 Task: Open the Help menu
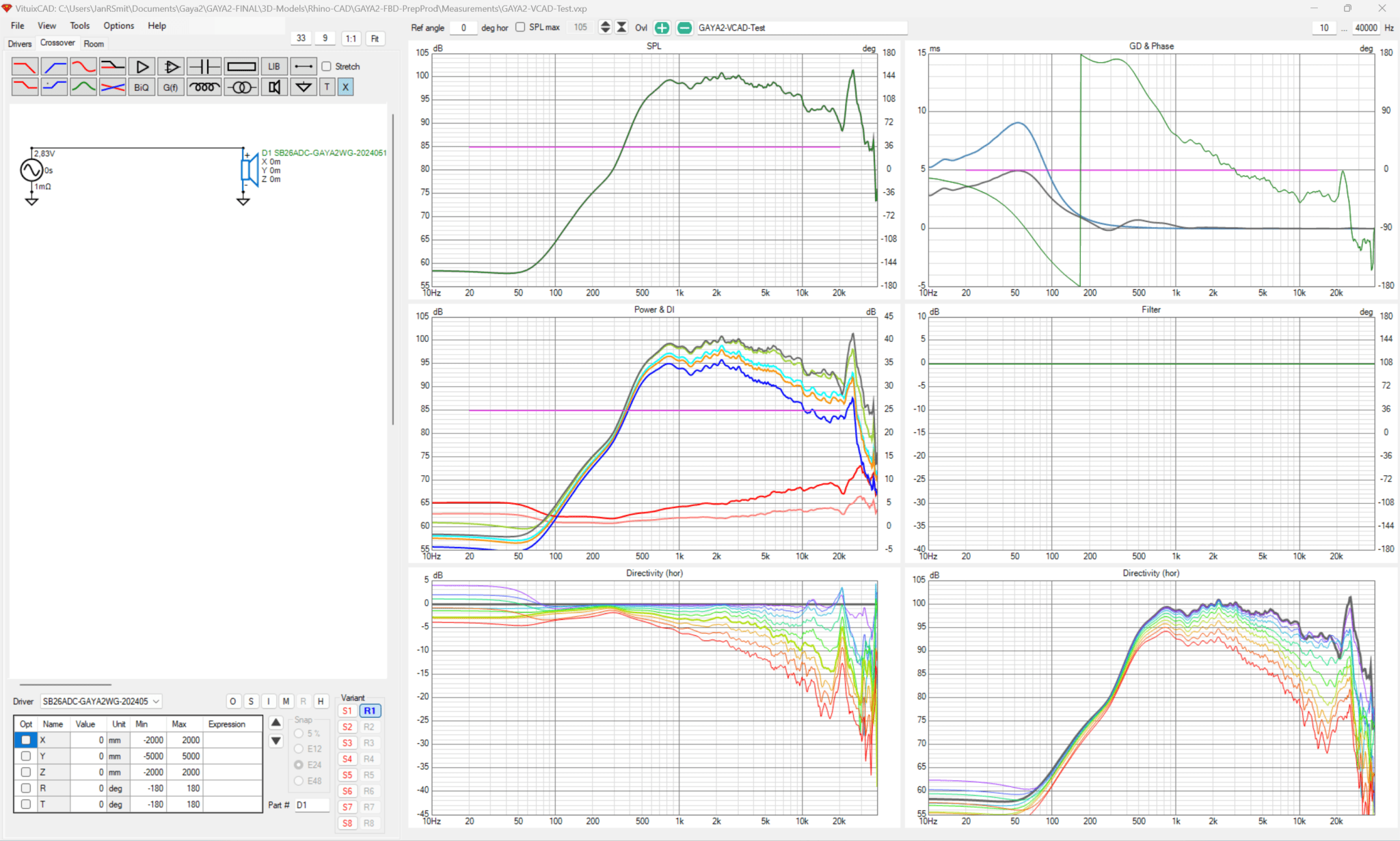(x=157, y=25)
